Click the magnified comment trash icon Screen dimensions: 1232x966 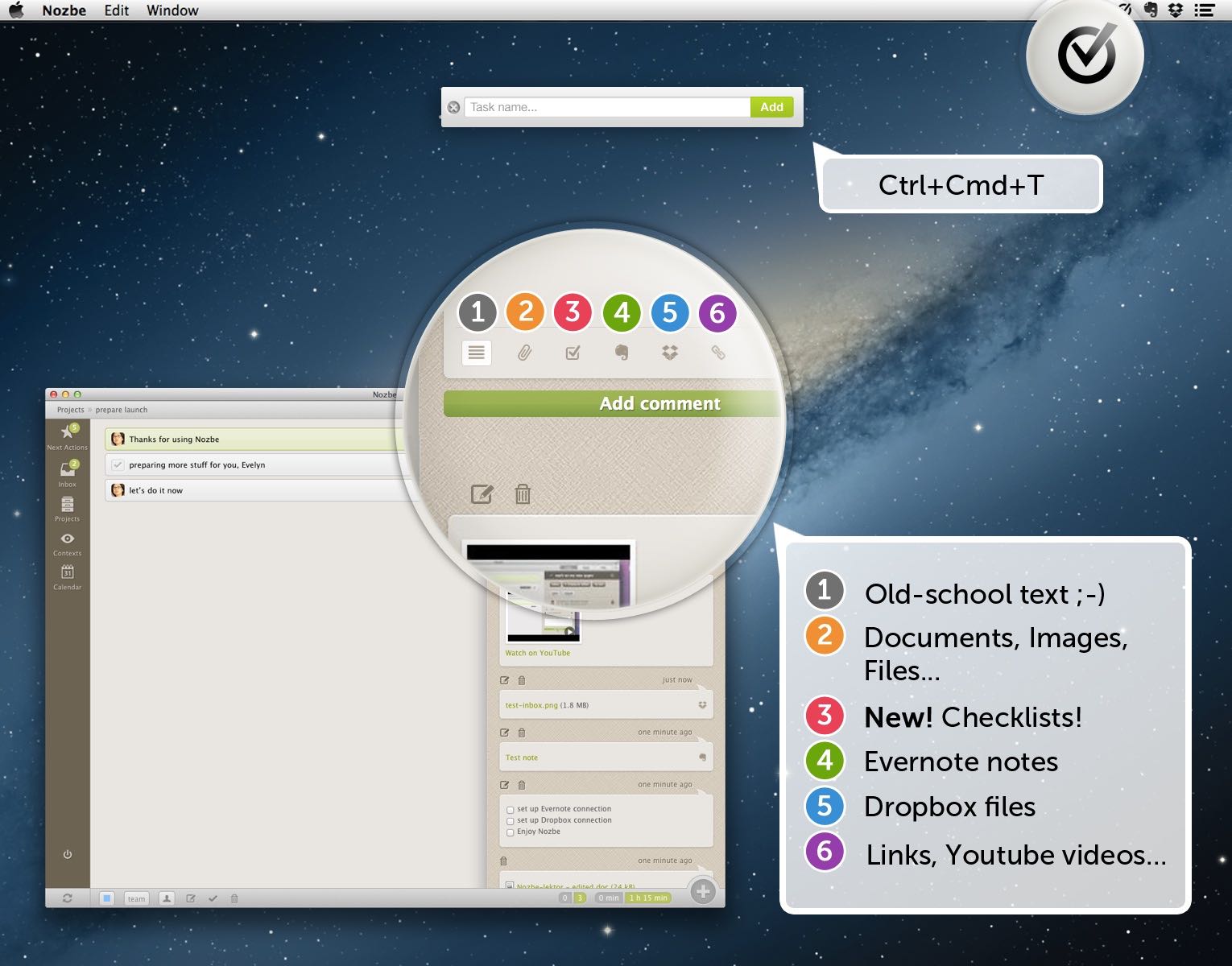pyautogui.click(x=523, y=494)
